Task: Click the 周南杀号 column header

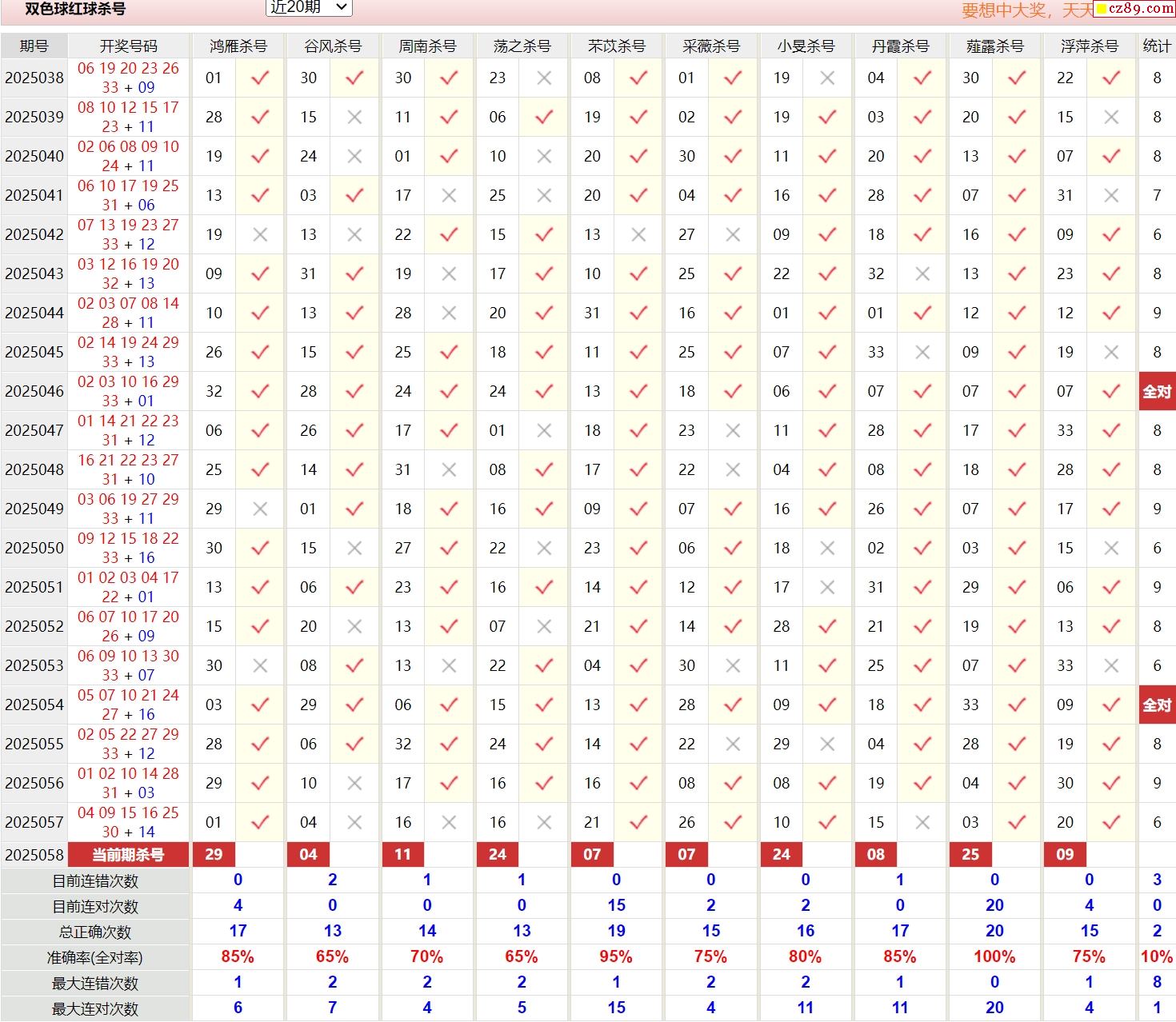Action: click(427, 46)
